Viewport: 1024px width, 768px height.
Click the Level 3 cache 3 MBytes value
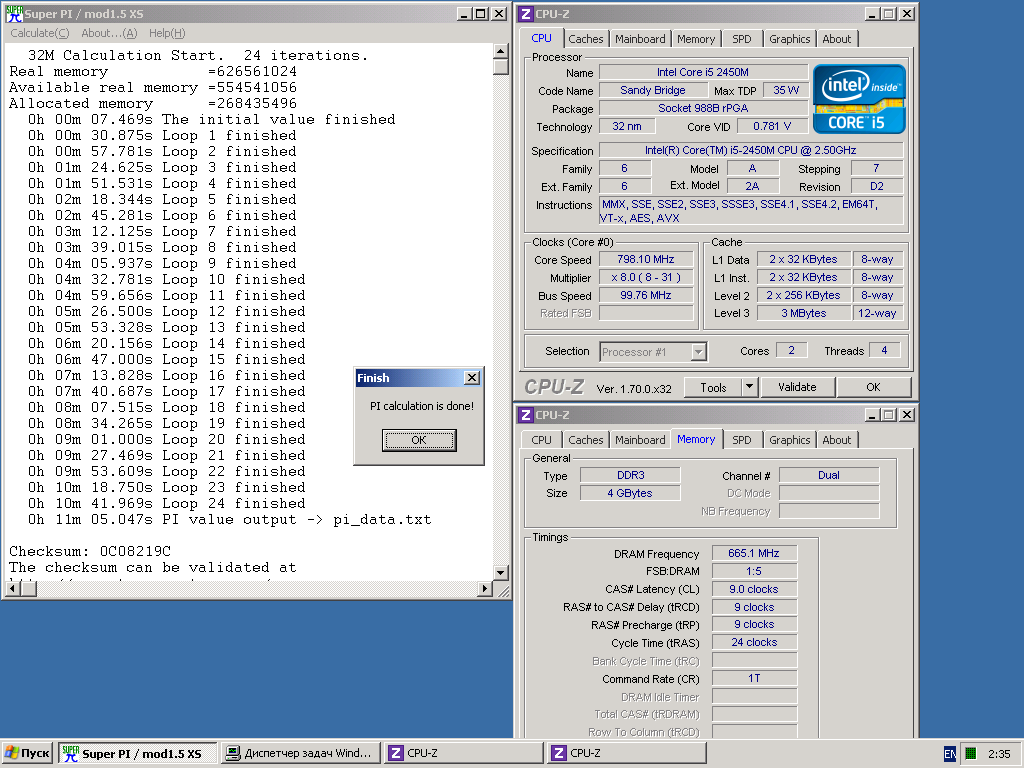point(804,313)
